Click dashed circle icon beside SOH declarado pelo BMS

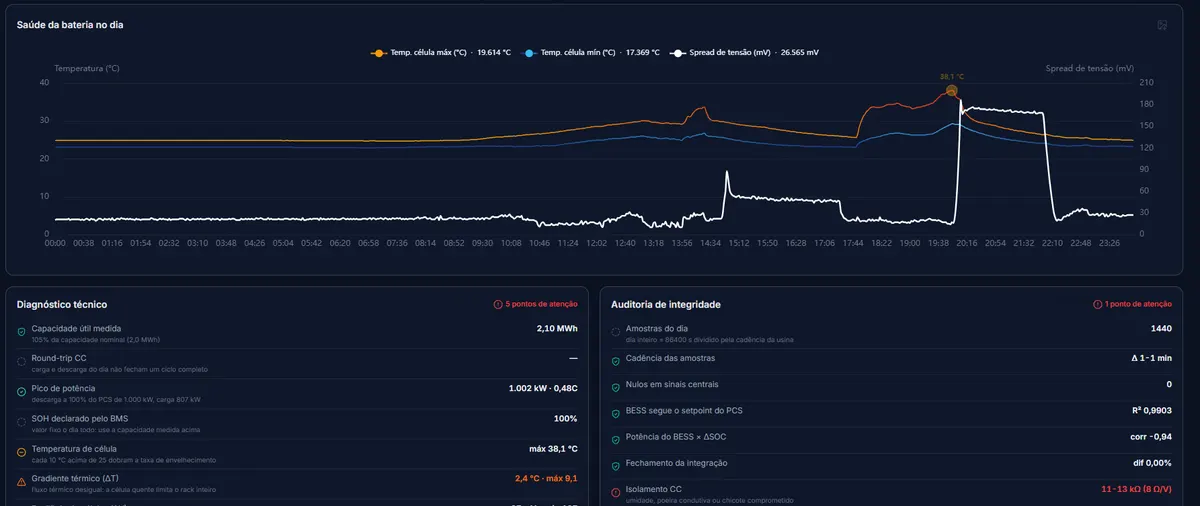point(22,422)
